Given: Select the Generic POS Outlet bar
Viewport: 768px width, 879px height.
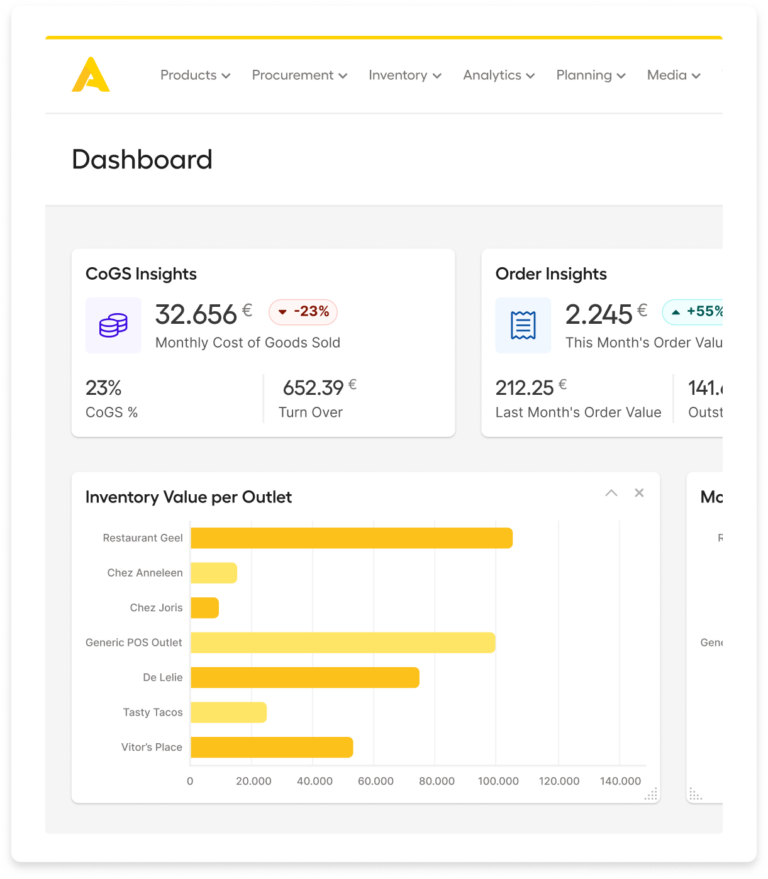Looking at the screenshot, I should 342,642.
